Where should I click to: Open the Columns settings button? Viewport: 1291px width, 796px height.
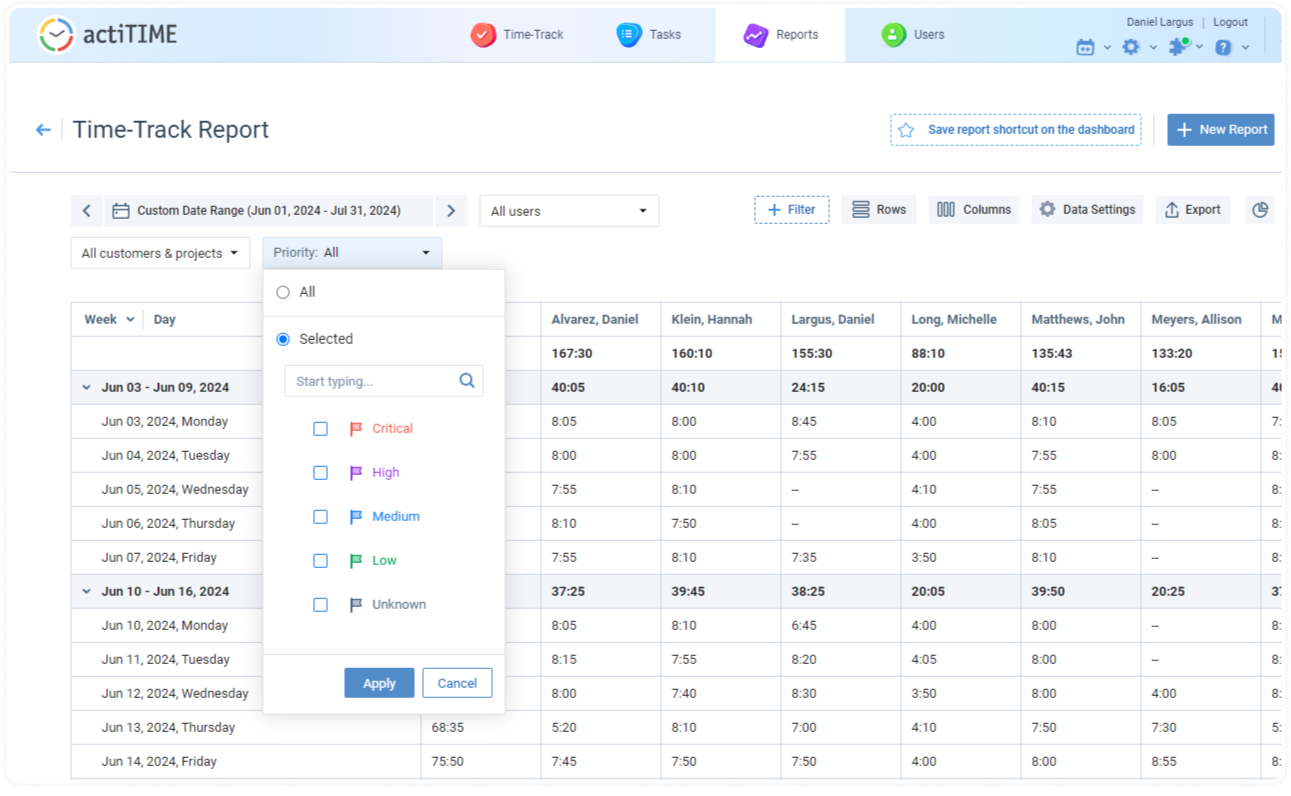tap(974, 210)
